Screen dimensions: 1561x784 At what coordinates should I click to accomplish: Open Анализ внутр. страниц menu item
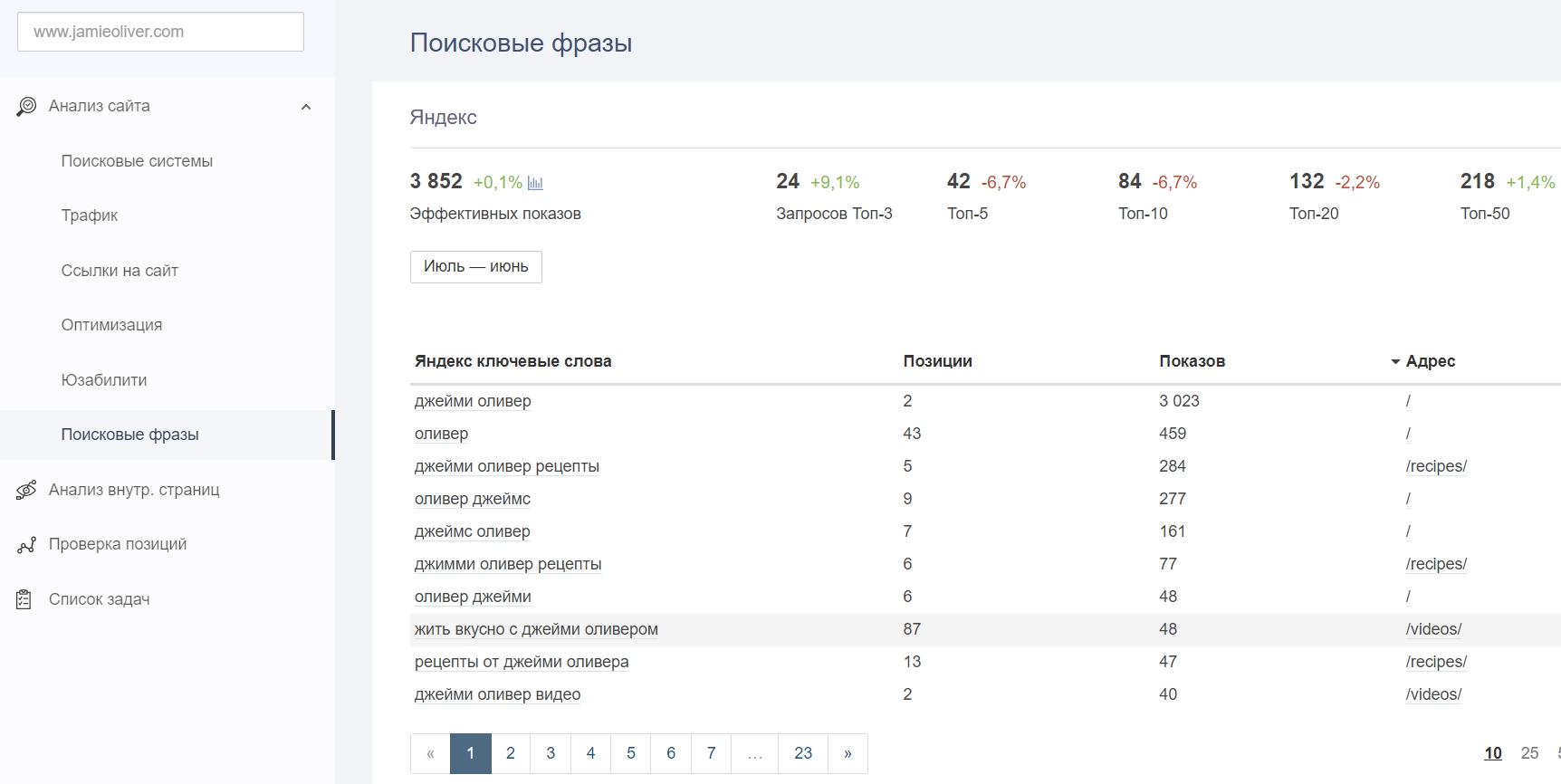coord(134,490)
